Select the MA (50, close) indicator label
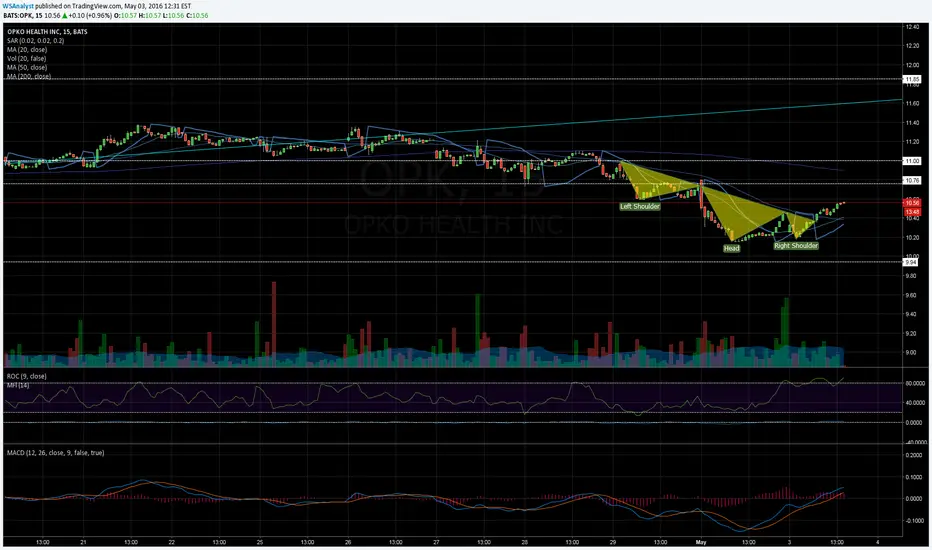Viewport: 932px width, 550px height. 27,67
